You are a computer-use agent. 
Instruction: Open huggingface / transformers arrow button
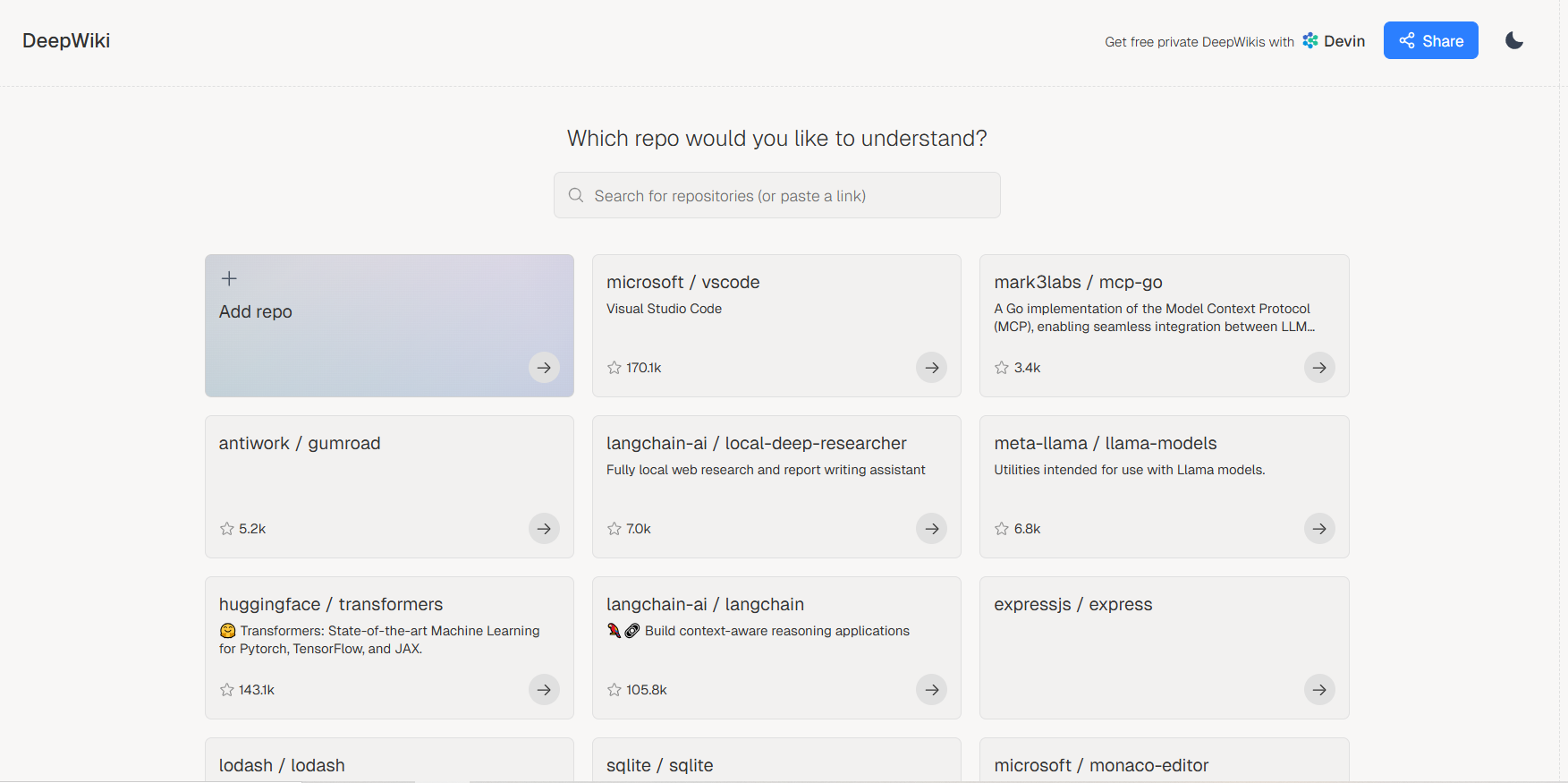coord(544,690)
